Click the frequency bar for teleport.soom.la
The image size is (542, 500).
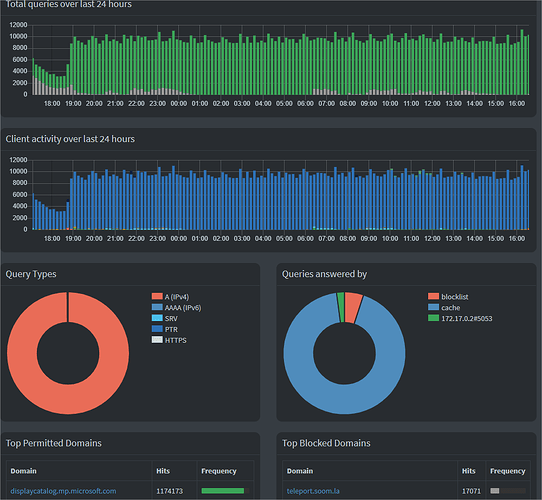click(x=495, y=491)
